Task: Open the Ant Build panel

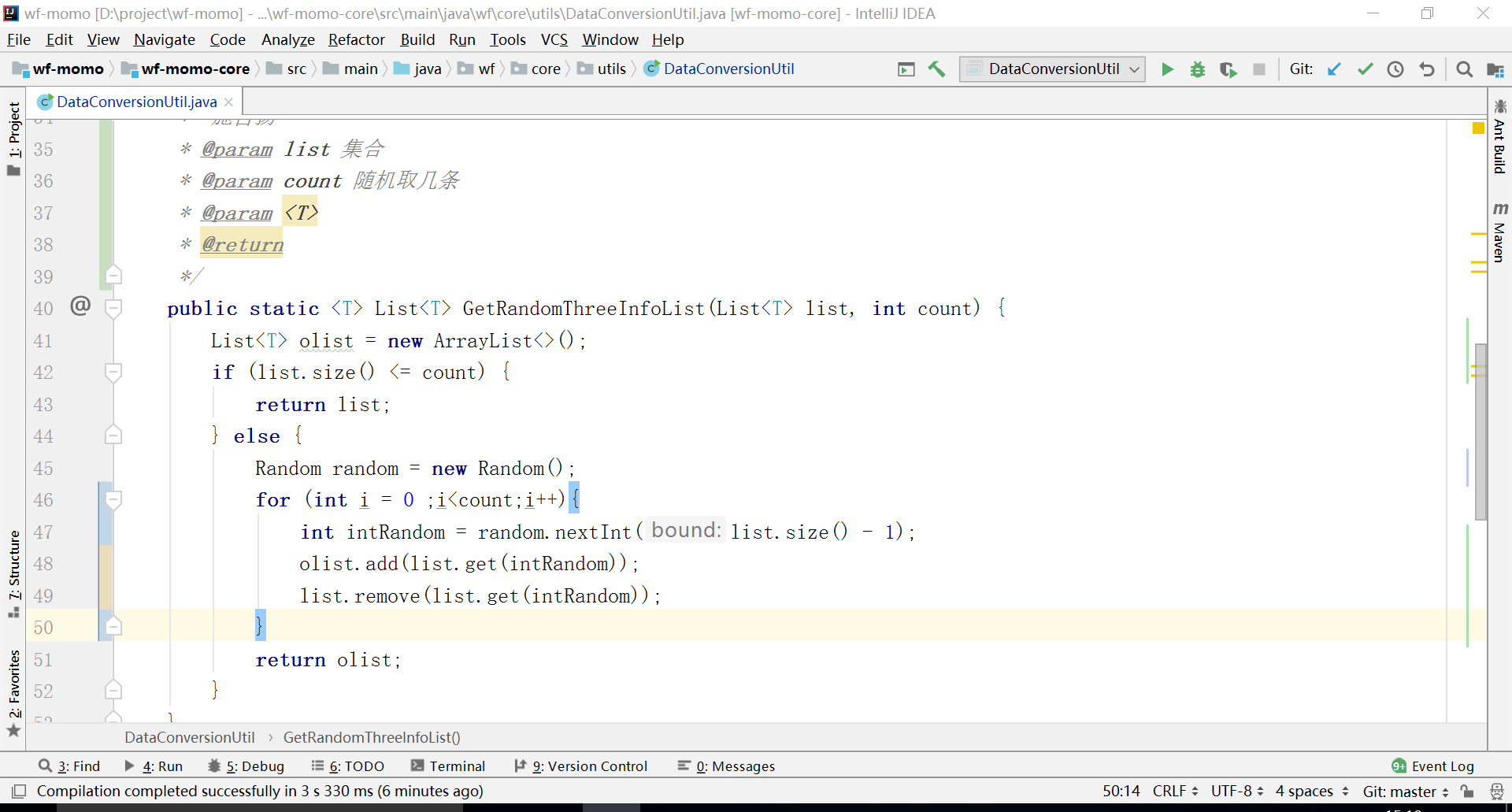Action: [x=1501, y=140]
